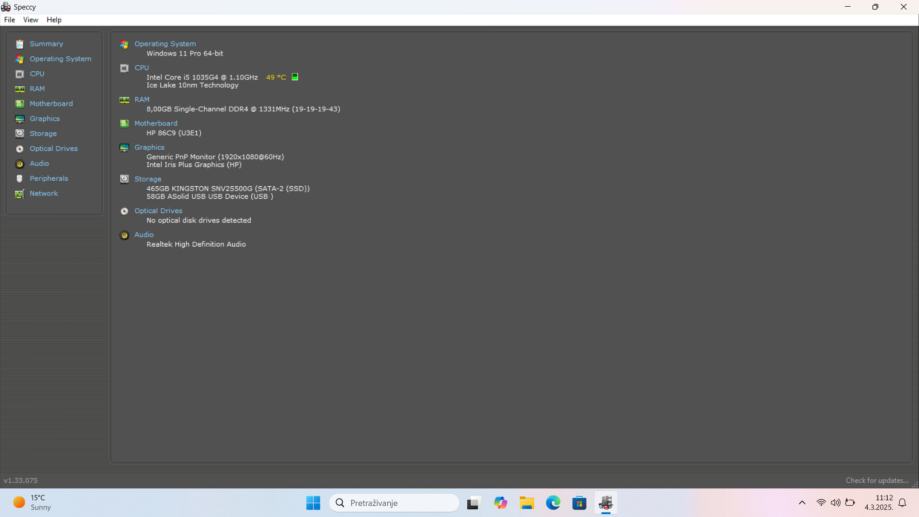Select CPU in the sidebar
The width and height of the screenshot is (919, 517).
(37, 74)
